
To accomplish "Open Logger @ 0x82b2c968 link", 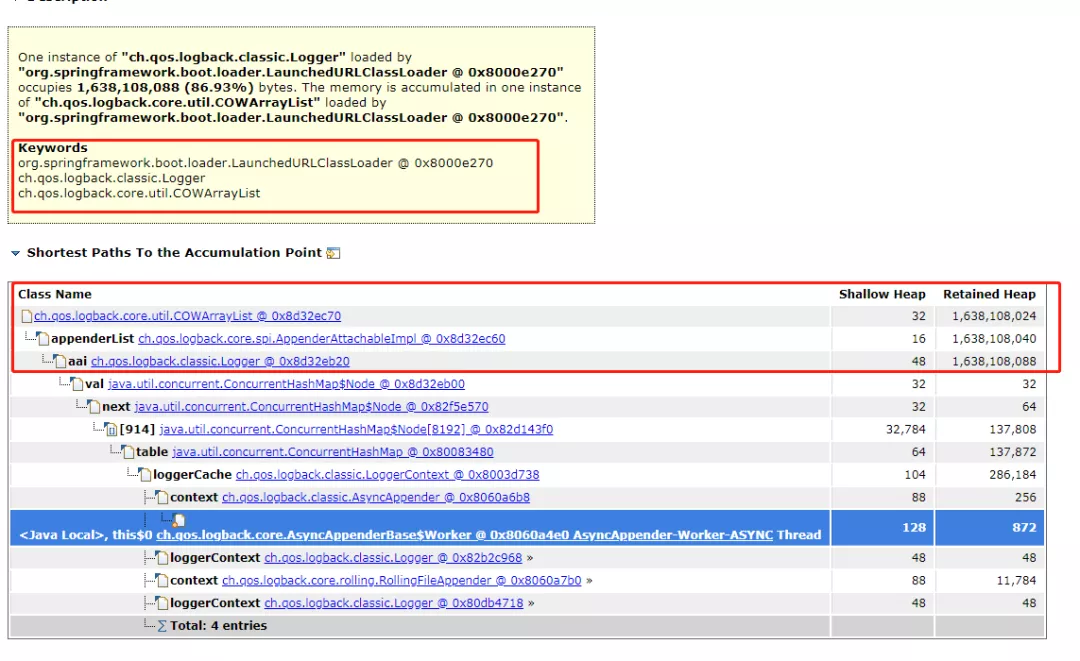I will tap(393, 558).
